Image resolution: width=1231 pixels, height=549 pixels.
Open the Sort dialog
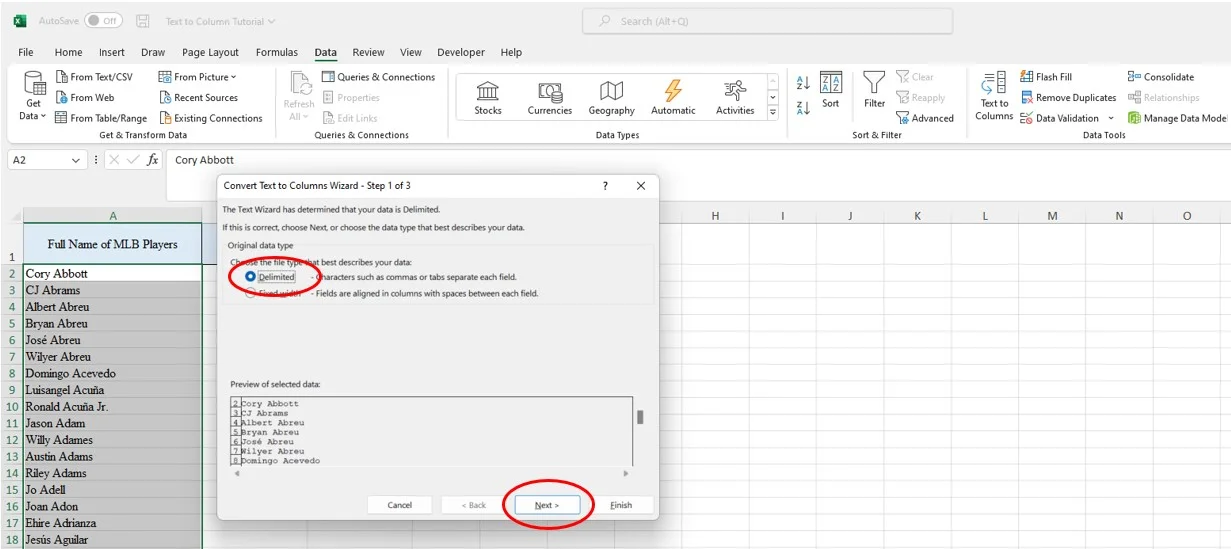pyautogui.click(x=831, y=90)
